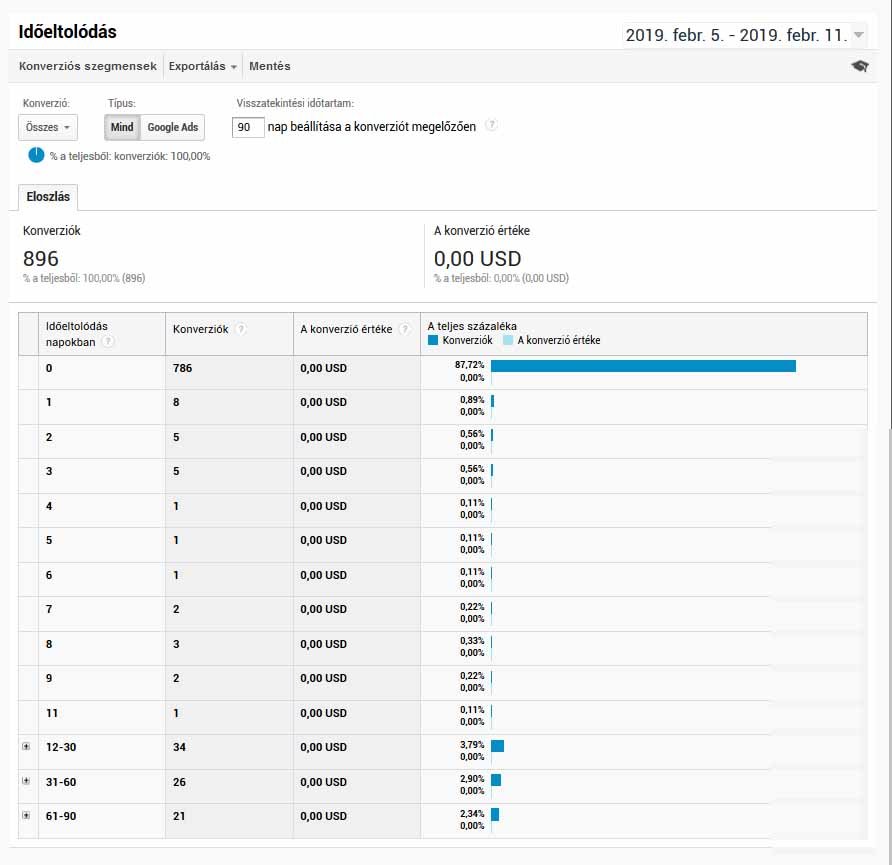Click the light blue A konverzió értéke swatch

508,340
